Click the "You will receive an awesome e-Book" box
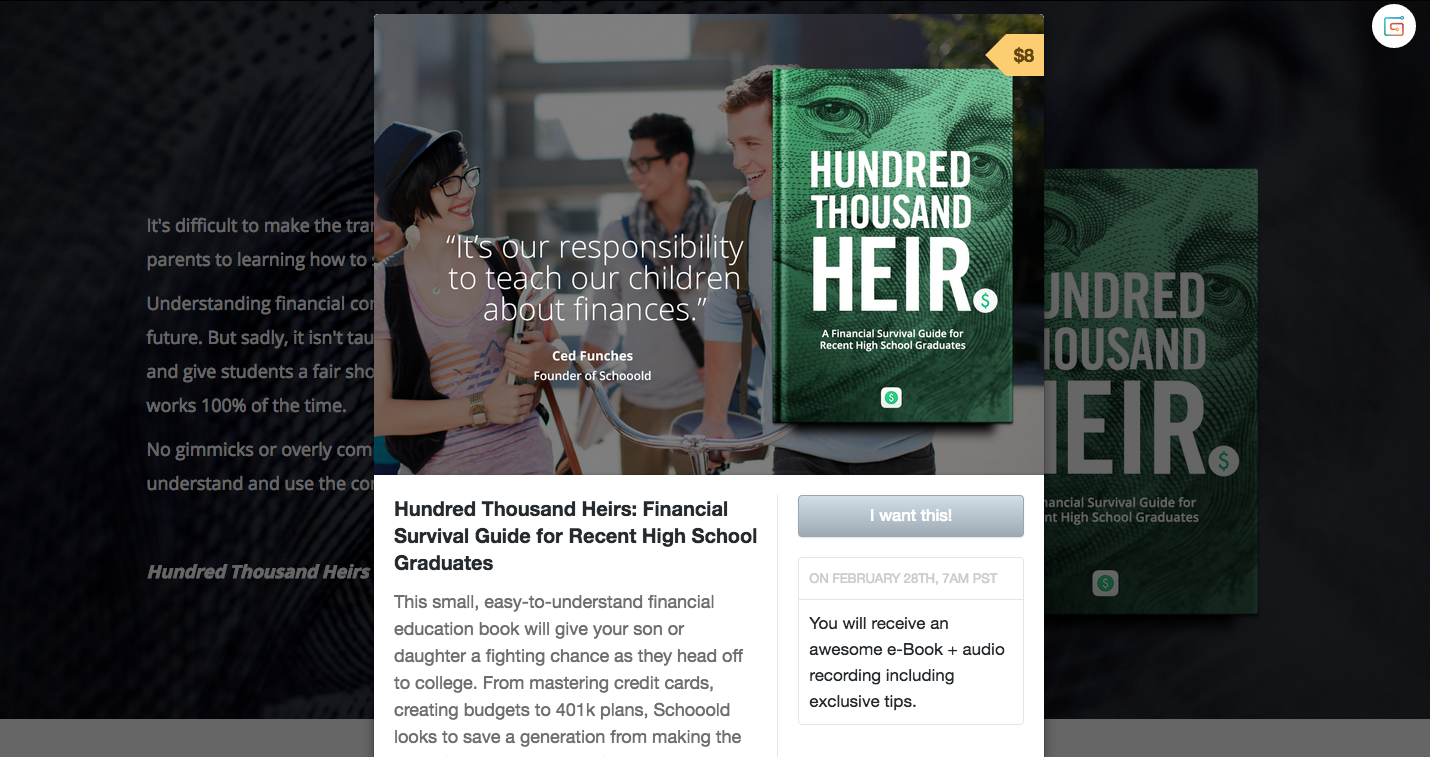Screen dimensions: 1430x757 [x=911, y=662]
